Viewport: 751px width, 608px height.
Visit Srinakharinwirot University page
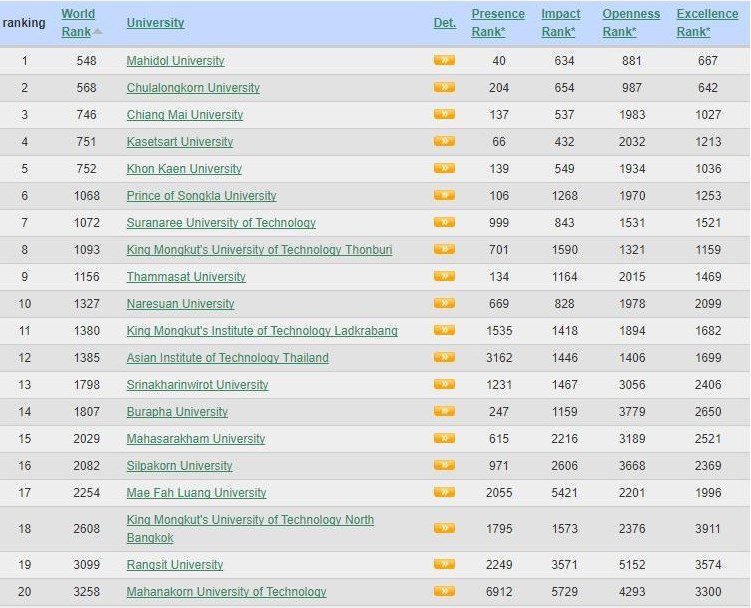point(197,385)
